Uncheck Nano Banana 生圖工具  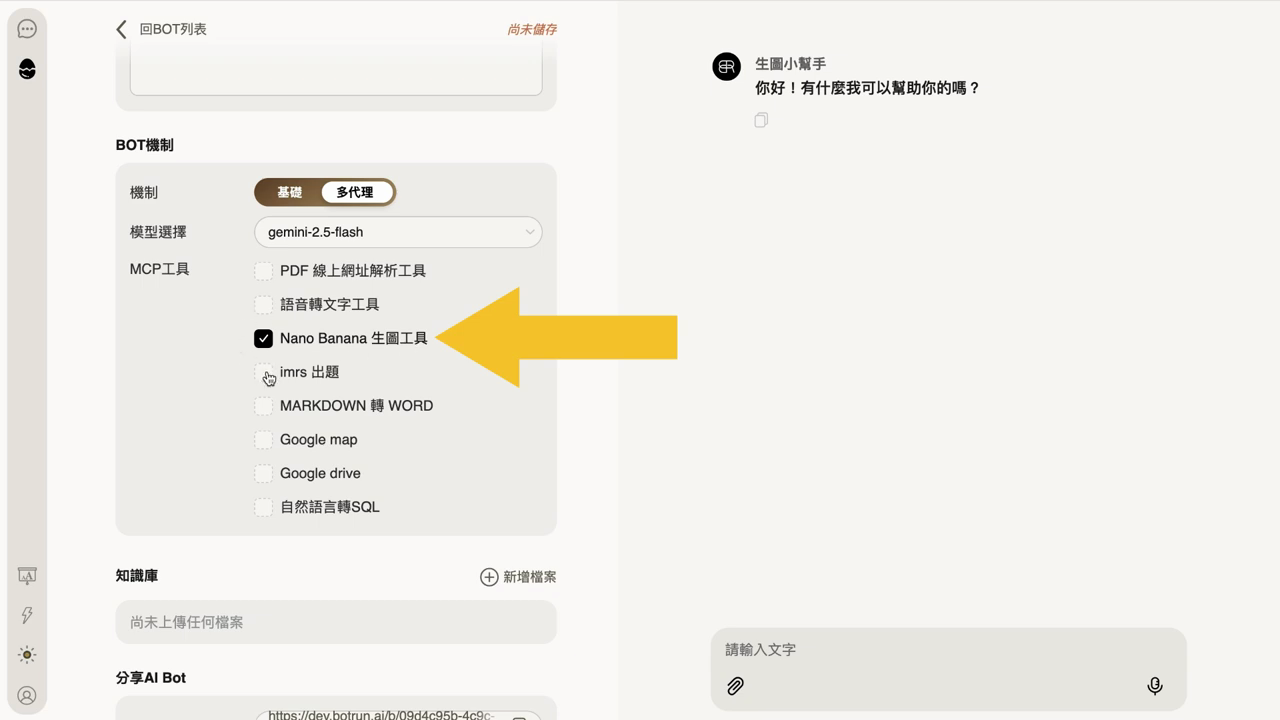click(263, 339)
